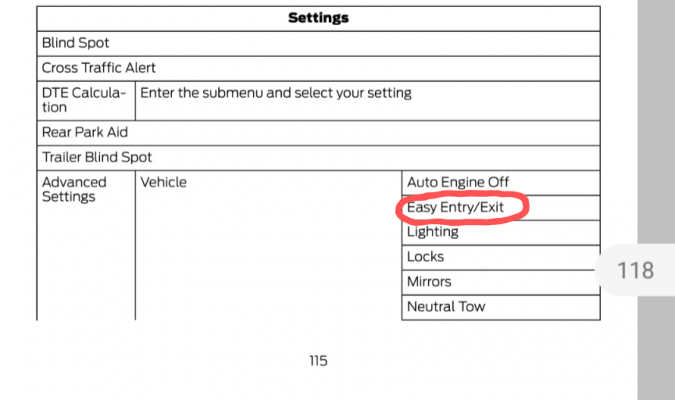Click the page 118 scroll indicator
This screenshot has width=675, height=400.
(x=635, y=270)
